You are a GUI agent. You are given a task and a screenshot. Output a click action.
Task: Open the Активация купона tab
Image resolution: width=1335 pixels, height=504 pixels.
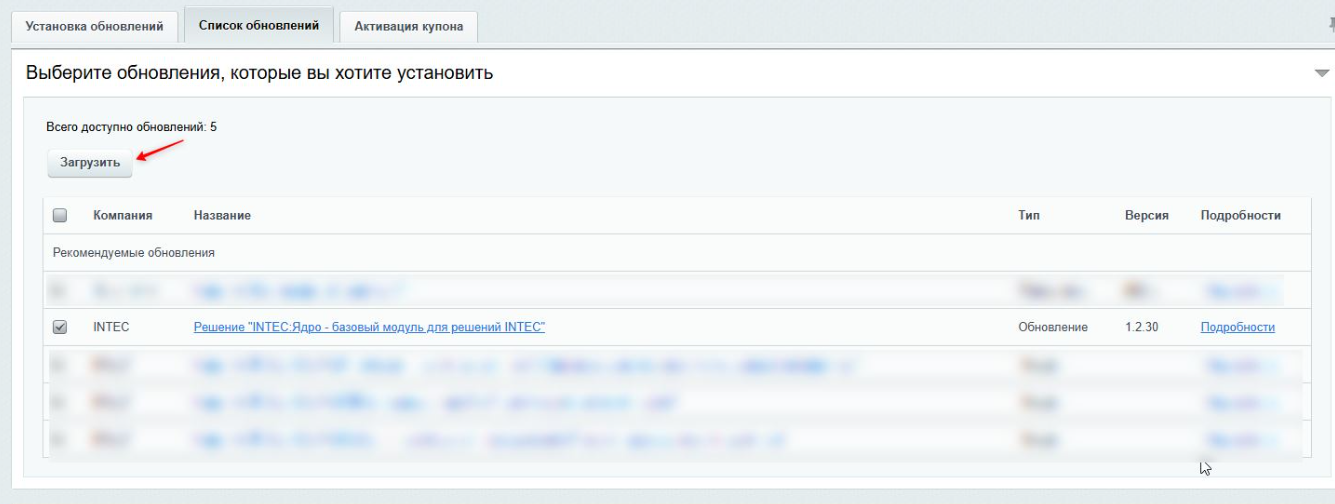(x=408, y=26)
